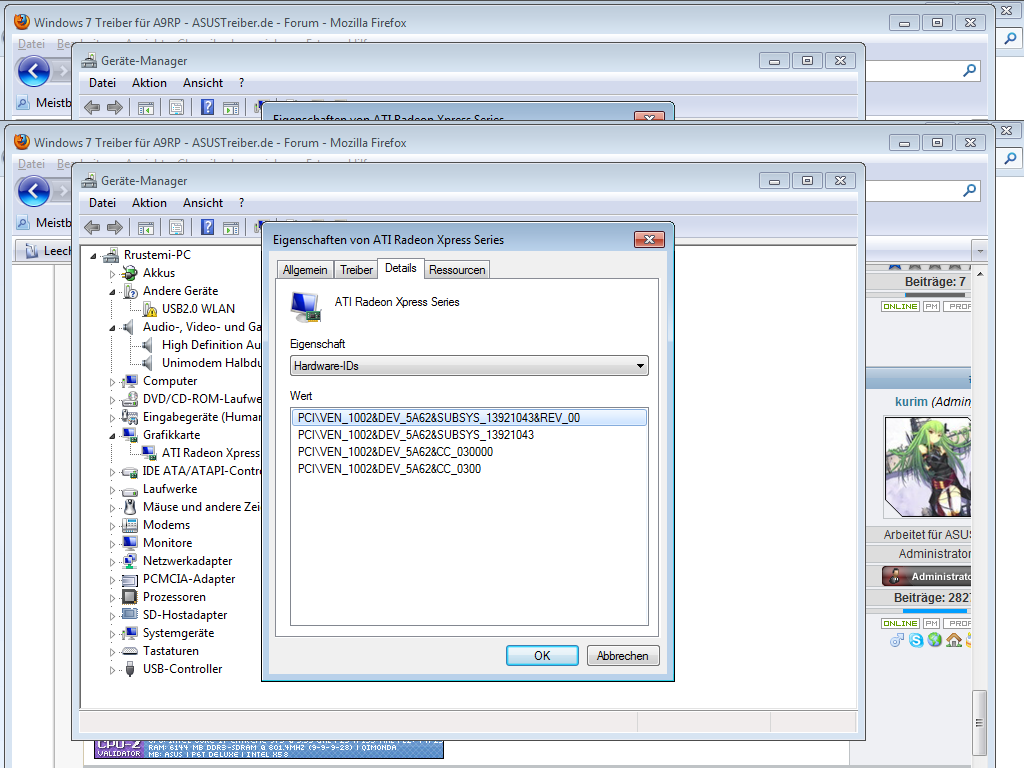Click the Modems phone icon
This screenshot has width=1024, height=768.
coord(130,525)
